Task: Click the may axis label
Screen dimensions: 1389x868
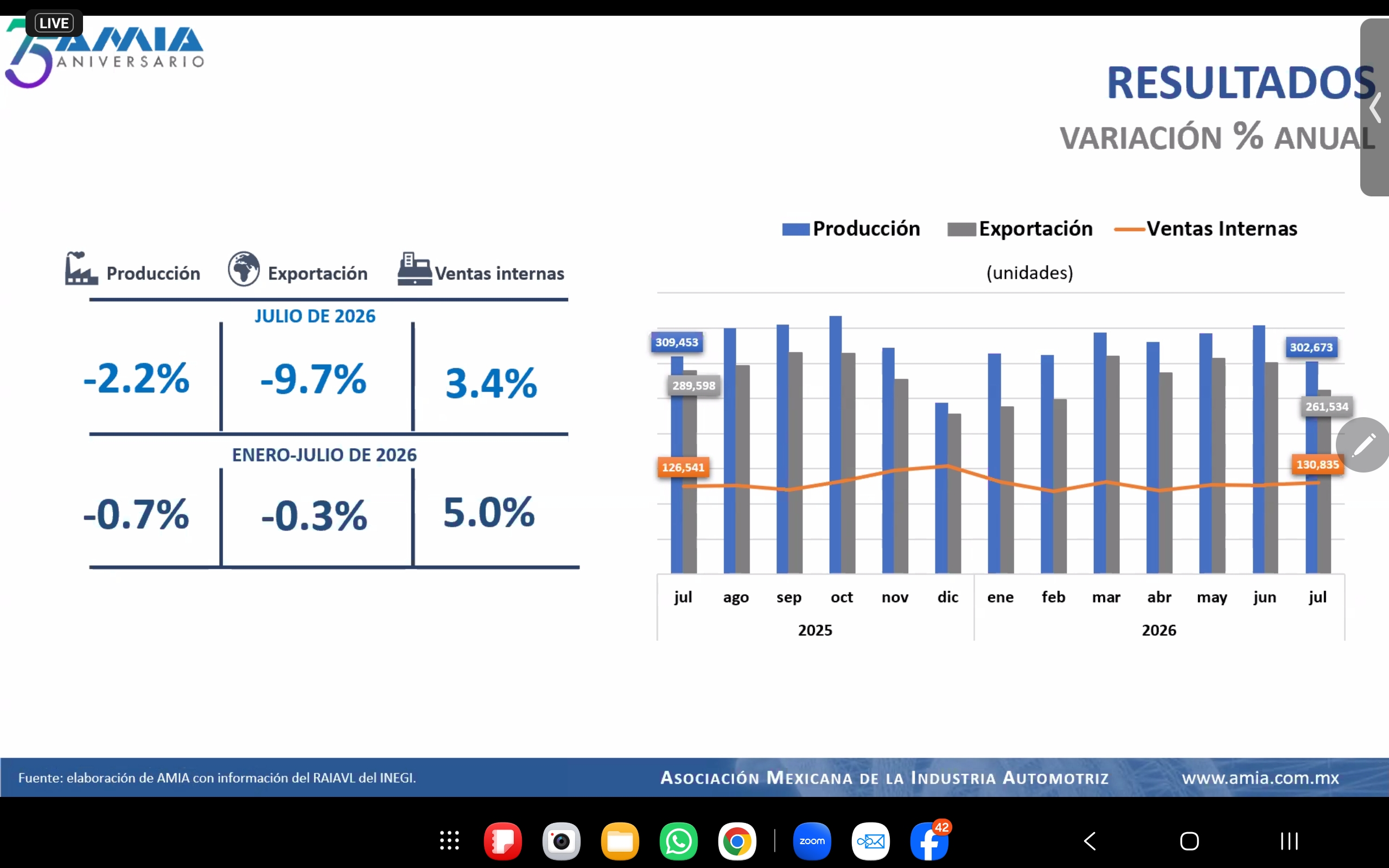Action: pyautogui.click(x=1212, y=598)
